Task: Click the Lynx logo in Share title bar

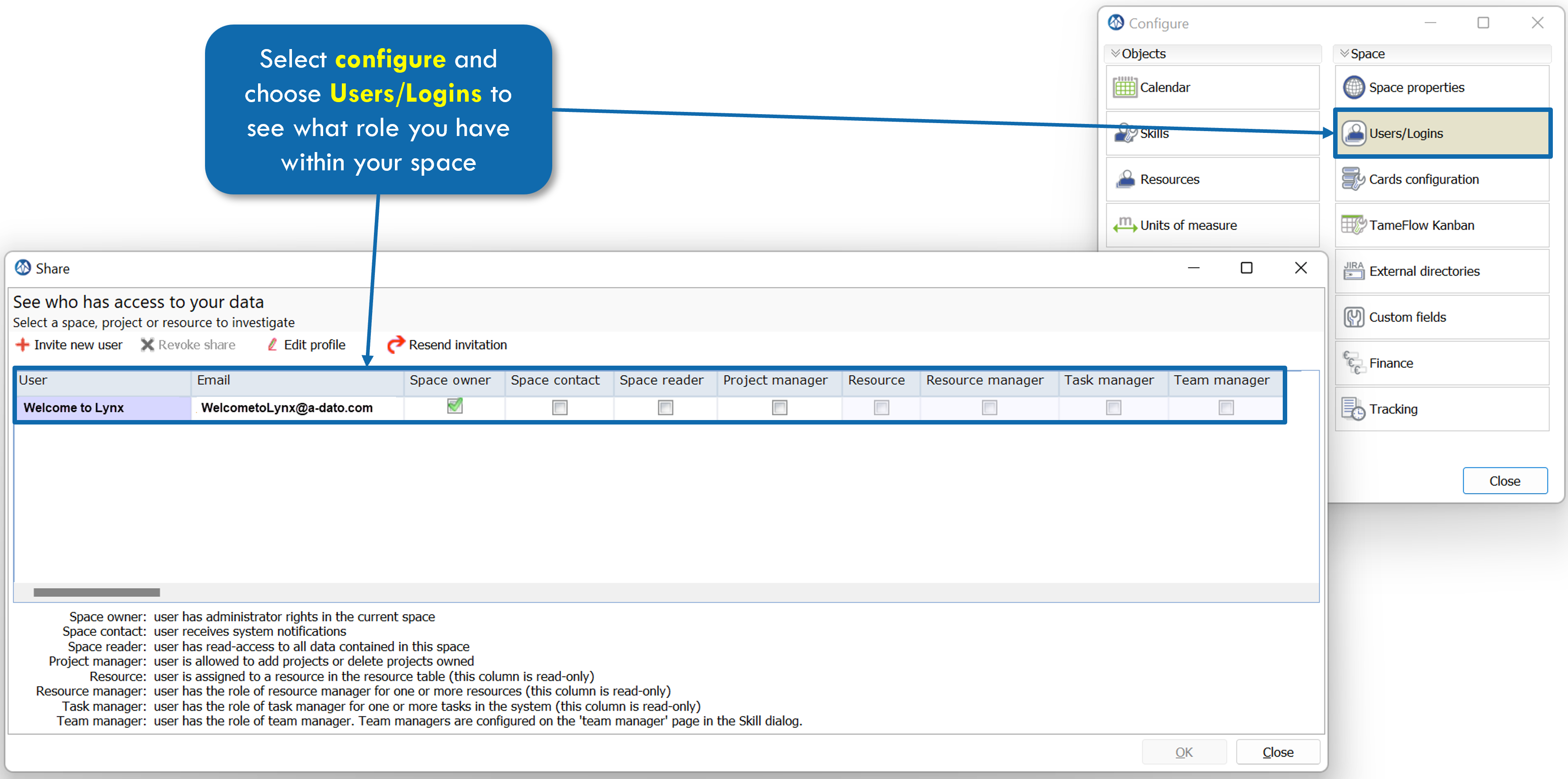Action: point(23,268)
